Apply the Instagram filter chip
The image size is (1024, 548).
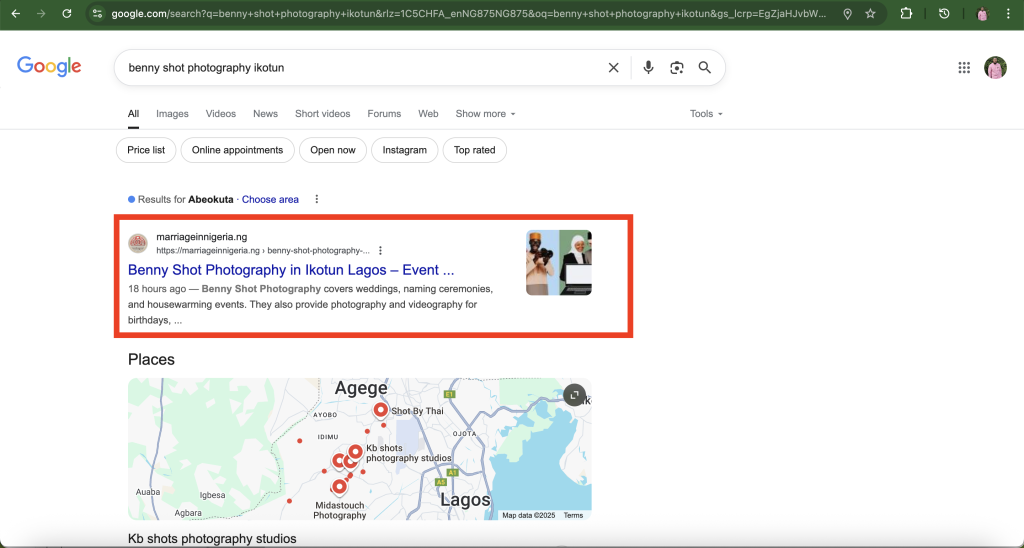point(404,150)
